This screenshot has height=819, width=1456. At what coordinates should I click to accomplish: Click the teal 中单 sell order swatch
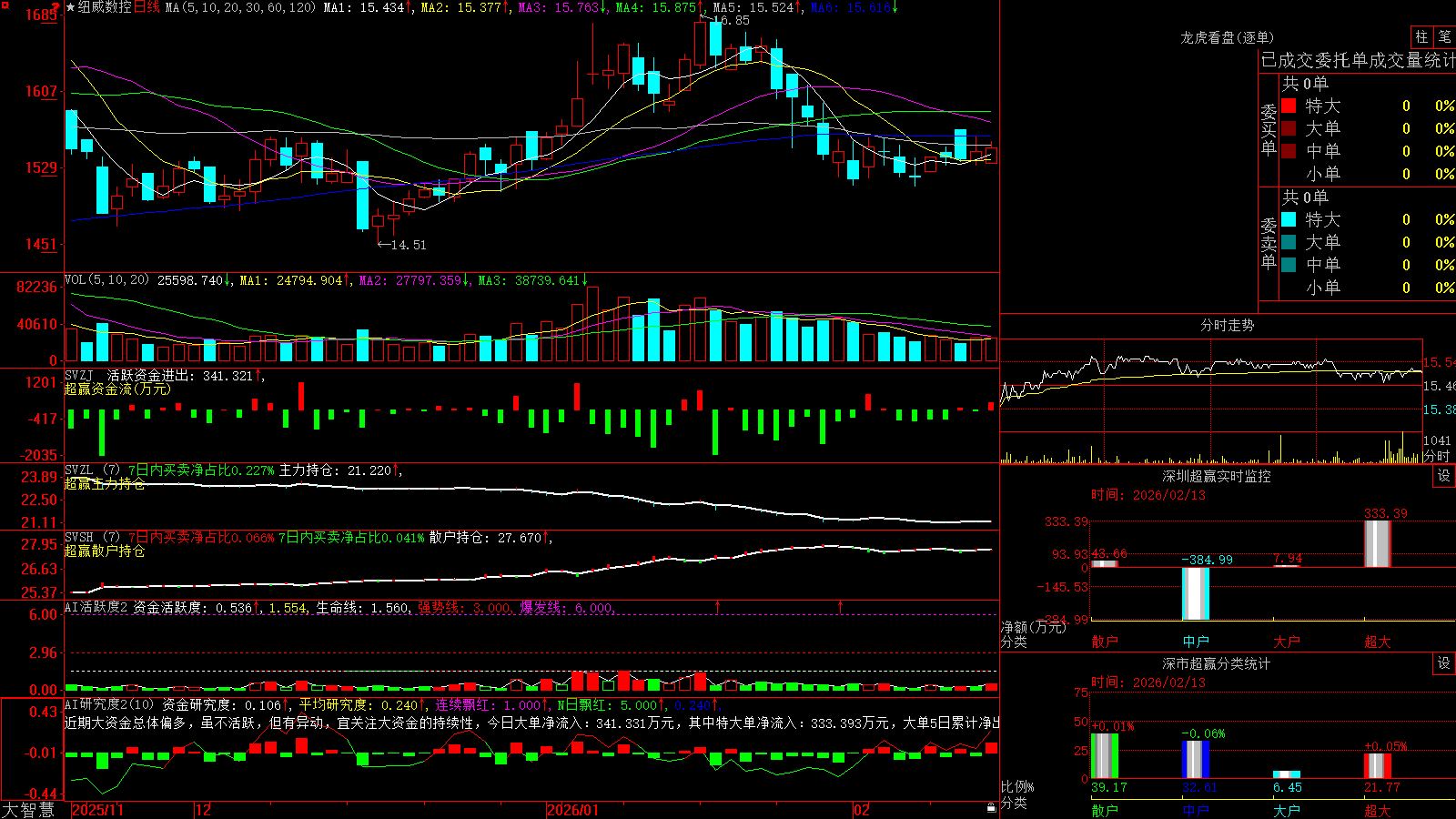click(x=1289, y=264)
